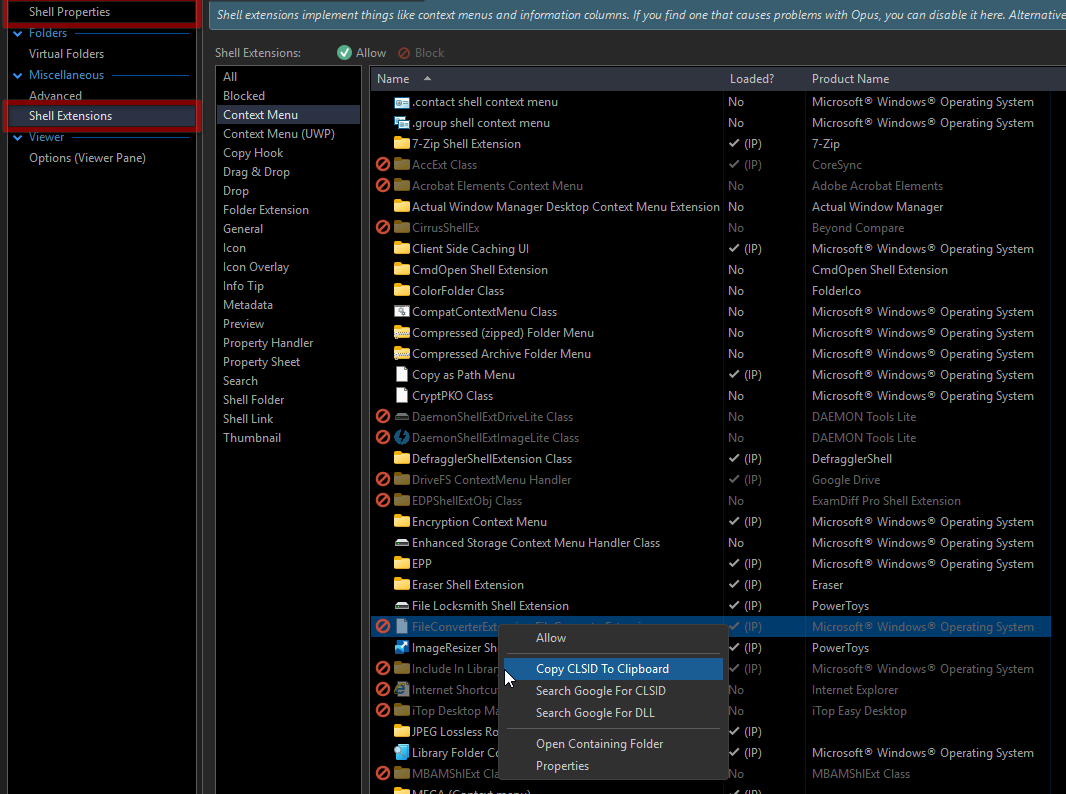This screenshot has width=1066, height=794.
Task: Collapse the Folders section chevron
Action: 17,33
